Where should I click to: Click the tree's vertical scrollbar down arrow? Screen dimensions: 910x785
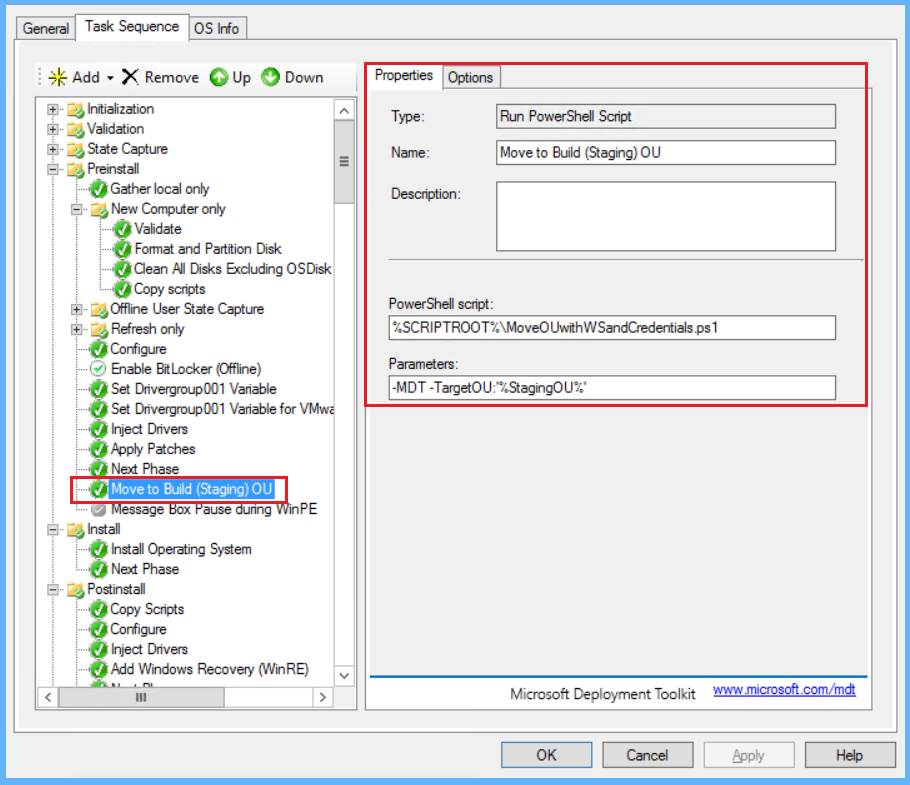344,677
